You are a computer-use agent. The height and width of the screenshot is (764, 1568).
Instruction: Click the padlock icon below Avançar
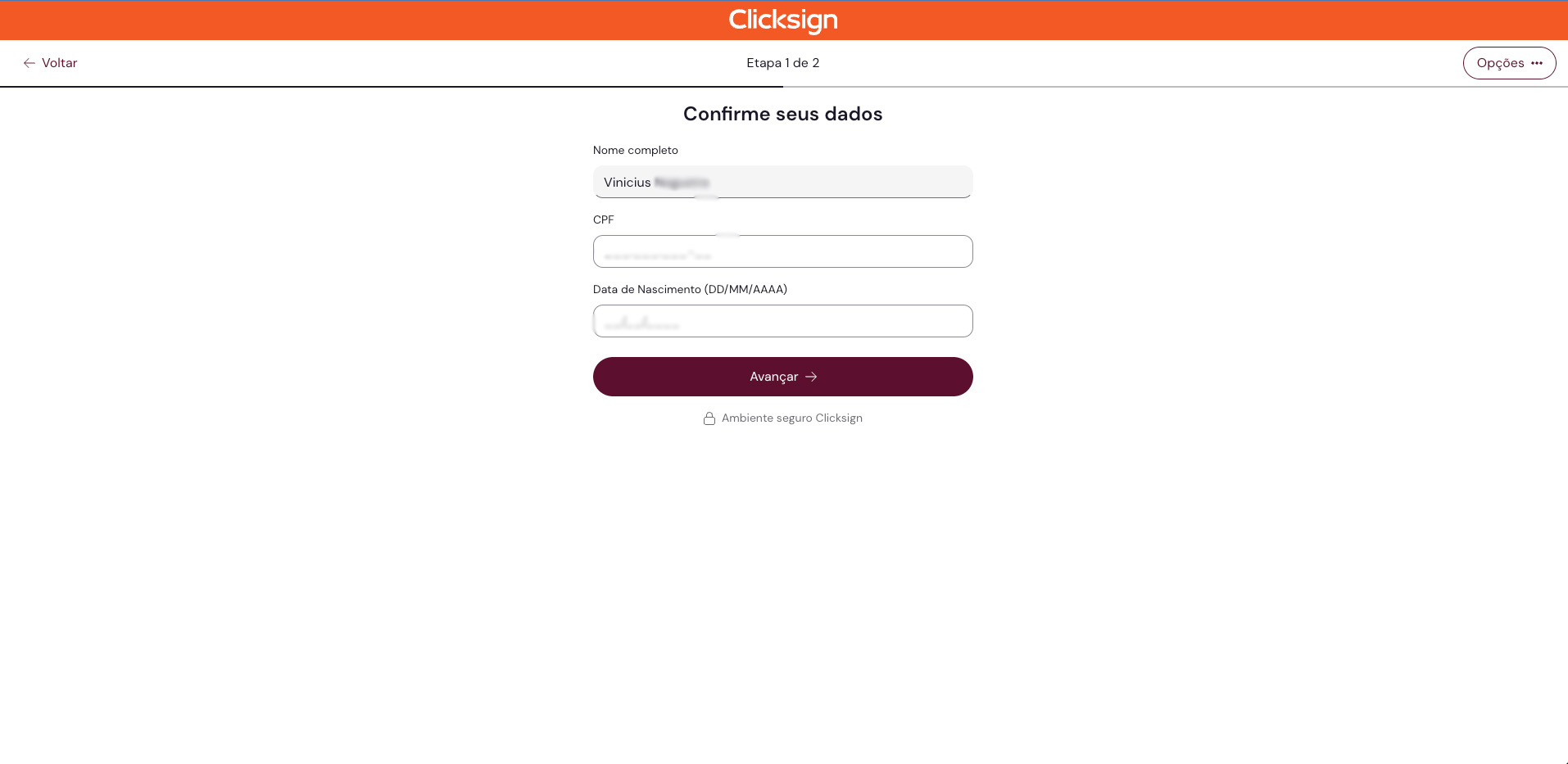(x=709, y=418)
